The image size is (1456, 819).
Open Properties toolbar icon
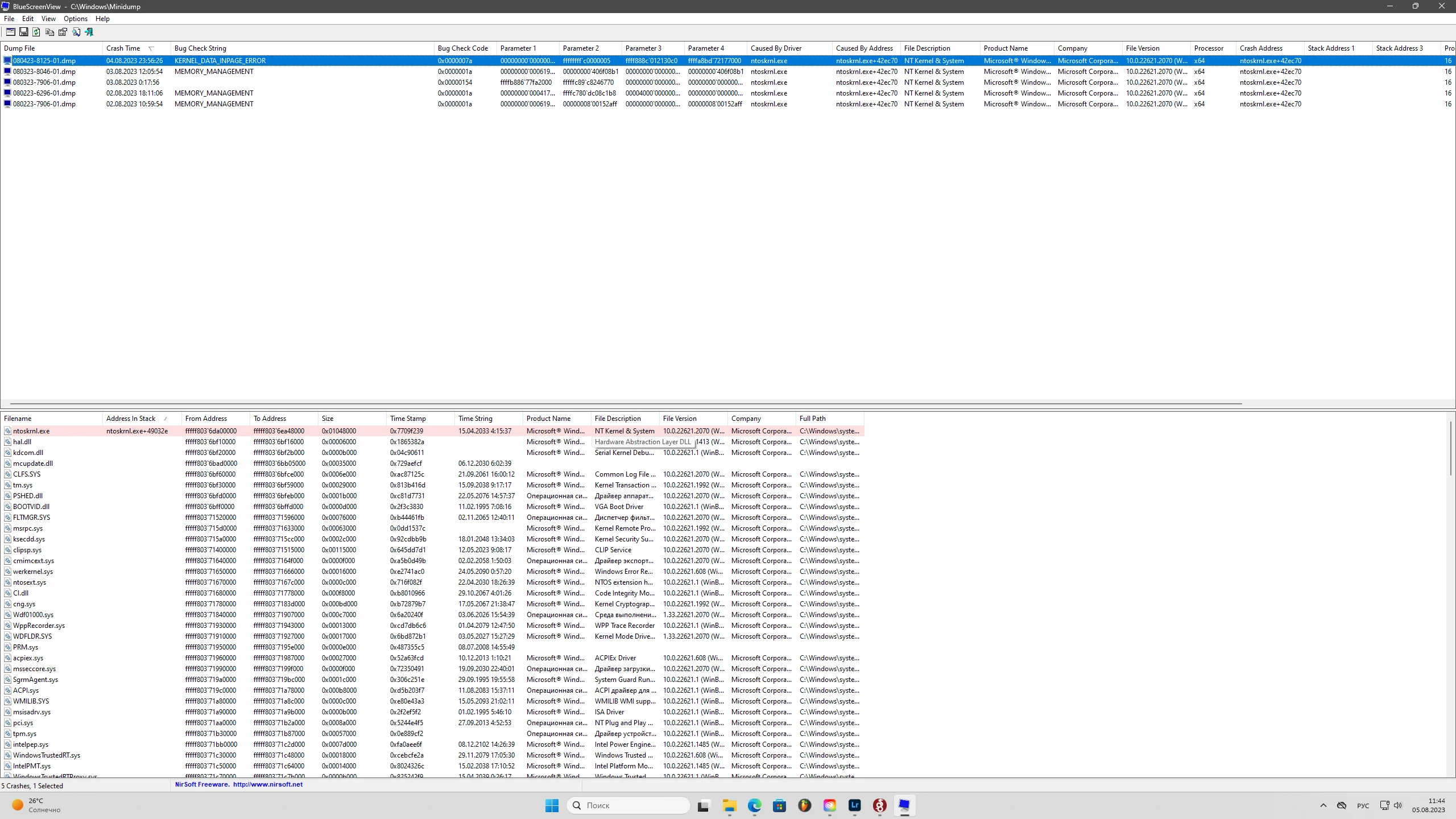point(63,32)
